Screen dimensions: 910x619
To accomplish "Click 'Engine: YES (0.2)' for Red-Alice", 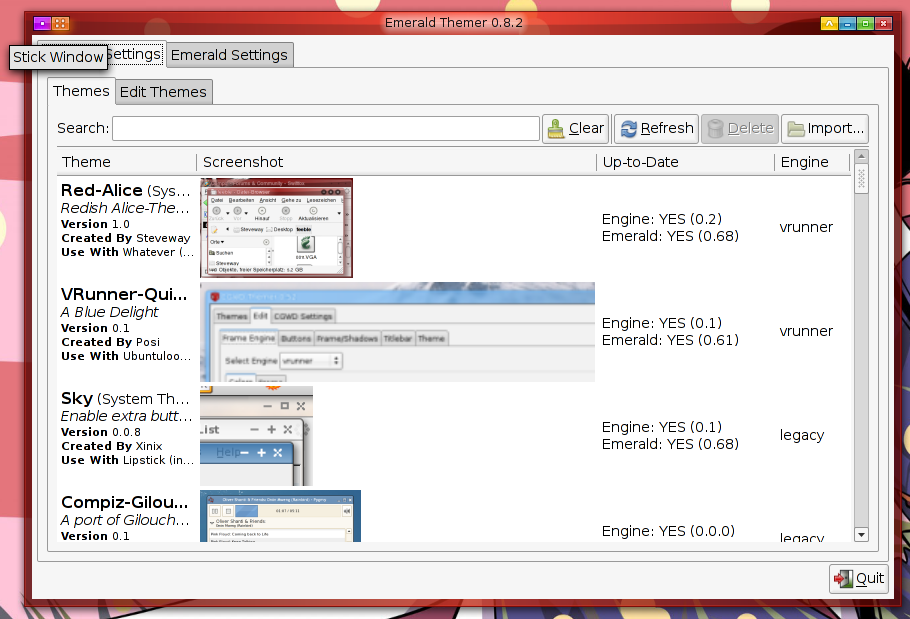I will (662, 219).
